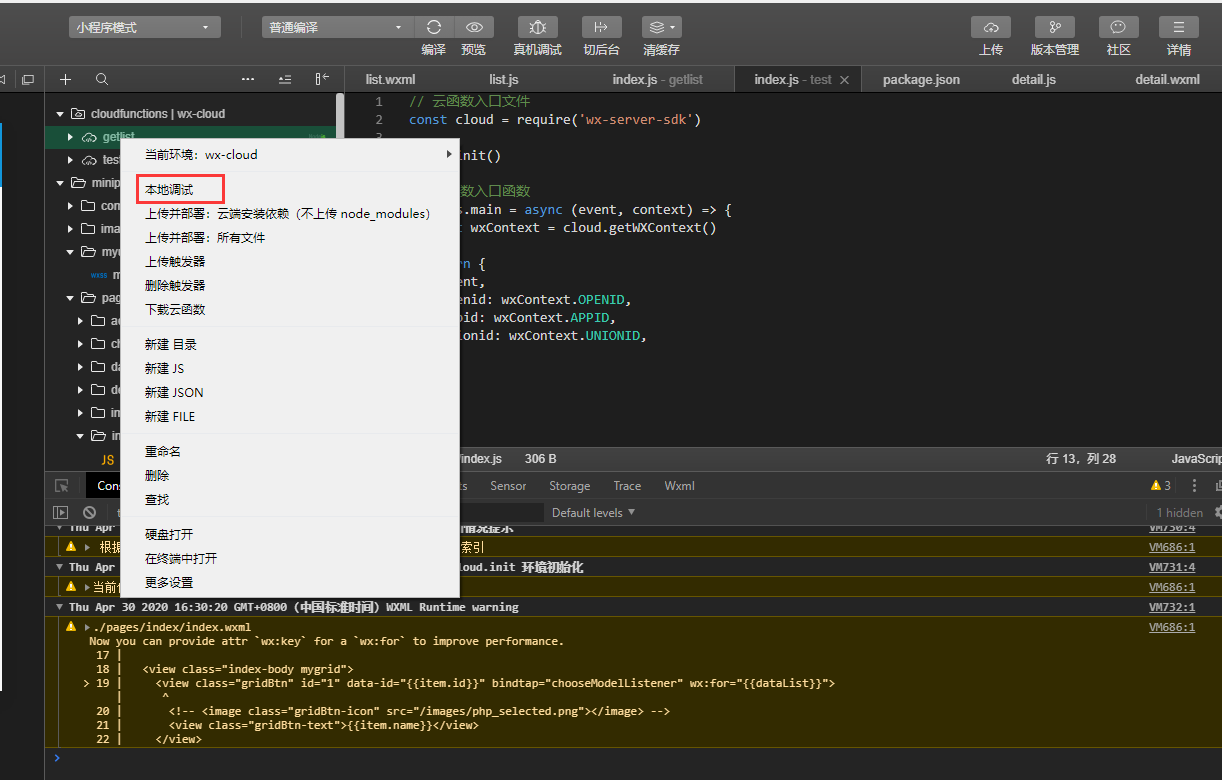Image resolution: width=1222 pixels, height=780 pixels.
Task: Open the Trace devtools tab
Action: click(627, 486)
